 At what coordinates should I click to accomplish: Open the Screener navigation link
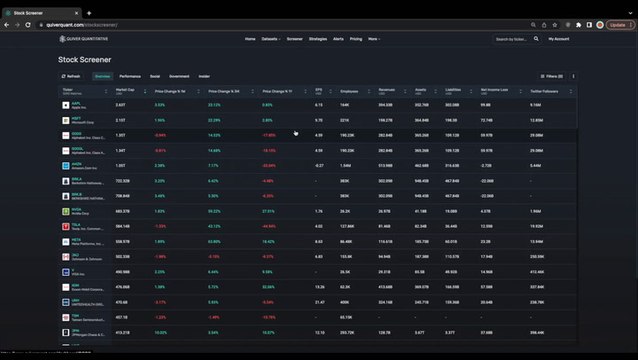pyautogui.click(x=295, y=39)
